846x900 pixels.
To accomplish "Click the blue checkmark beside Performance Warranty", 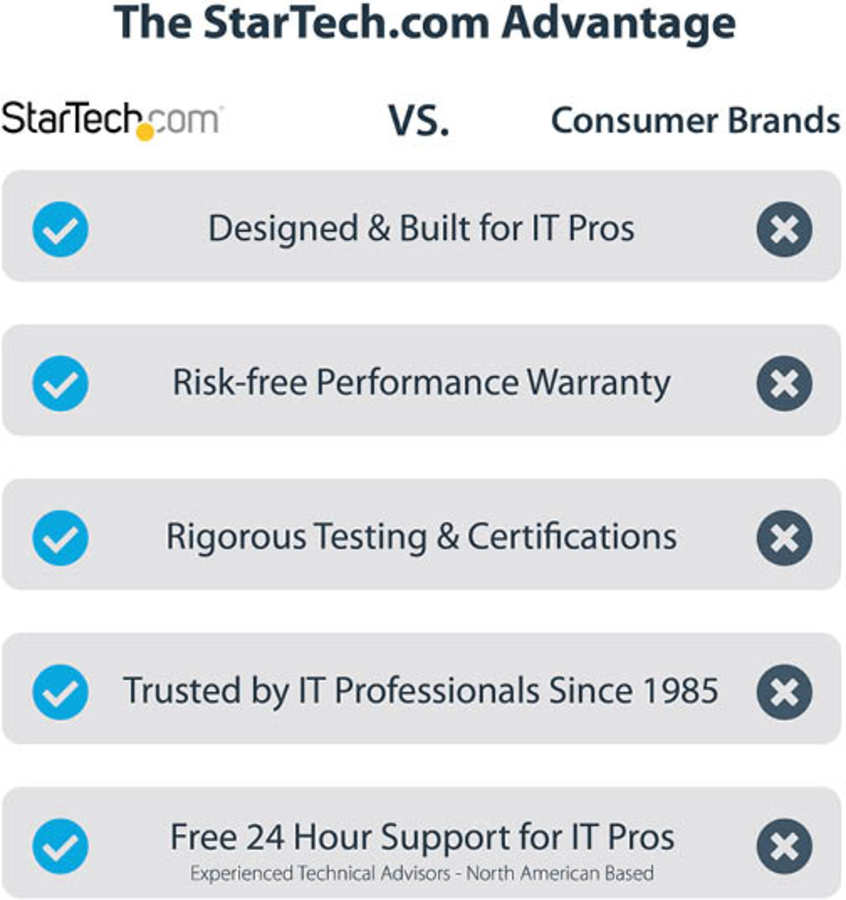I will [x=60, y=384].
